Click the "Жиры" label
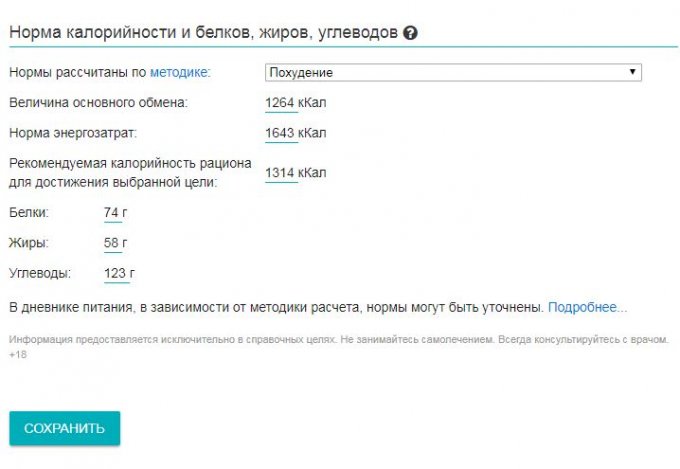680x469 pixels. point(28,242)
